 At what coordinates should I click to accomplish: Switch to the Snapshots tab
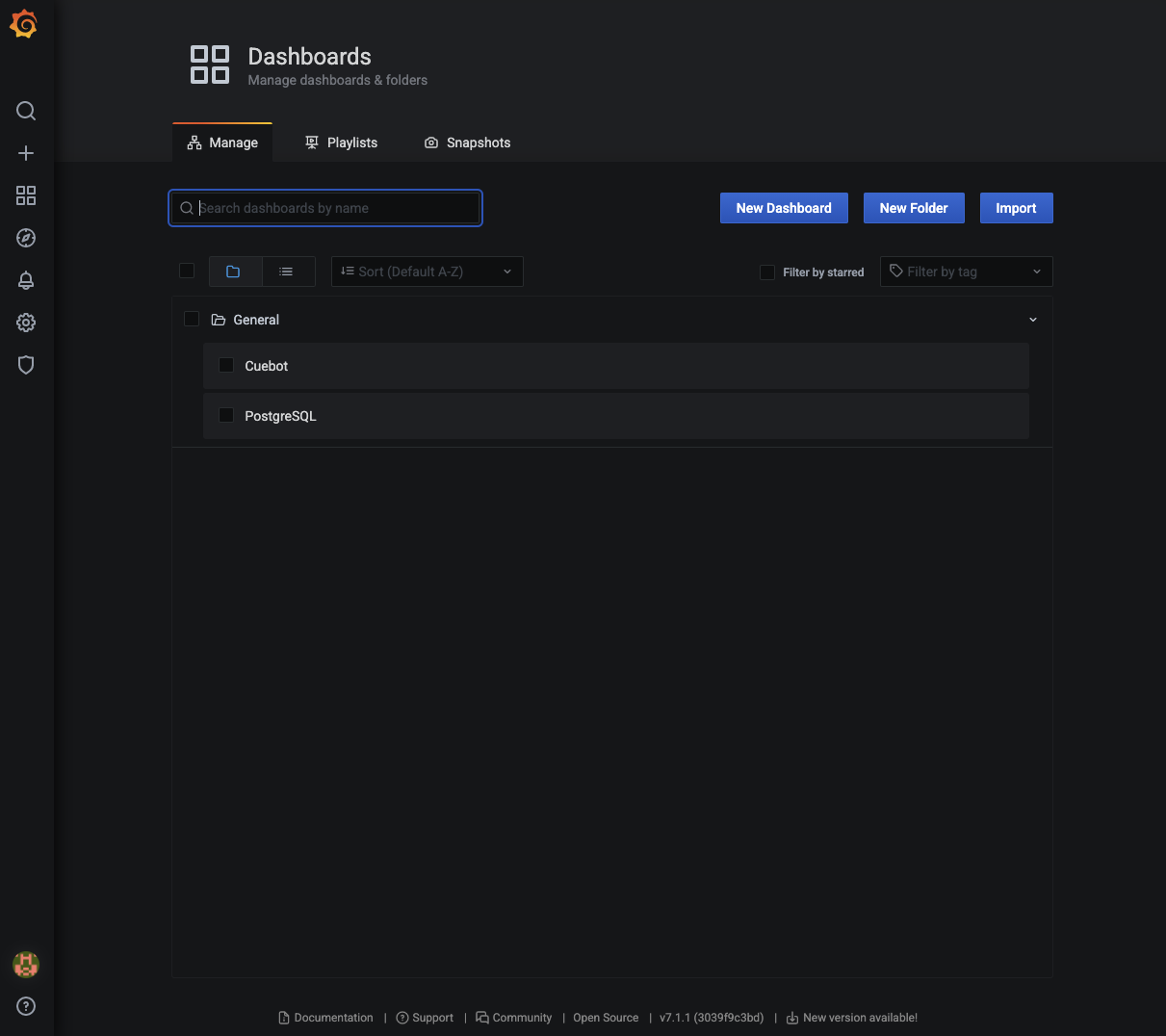coord(467,142)
